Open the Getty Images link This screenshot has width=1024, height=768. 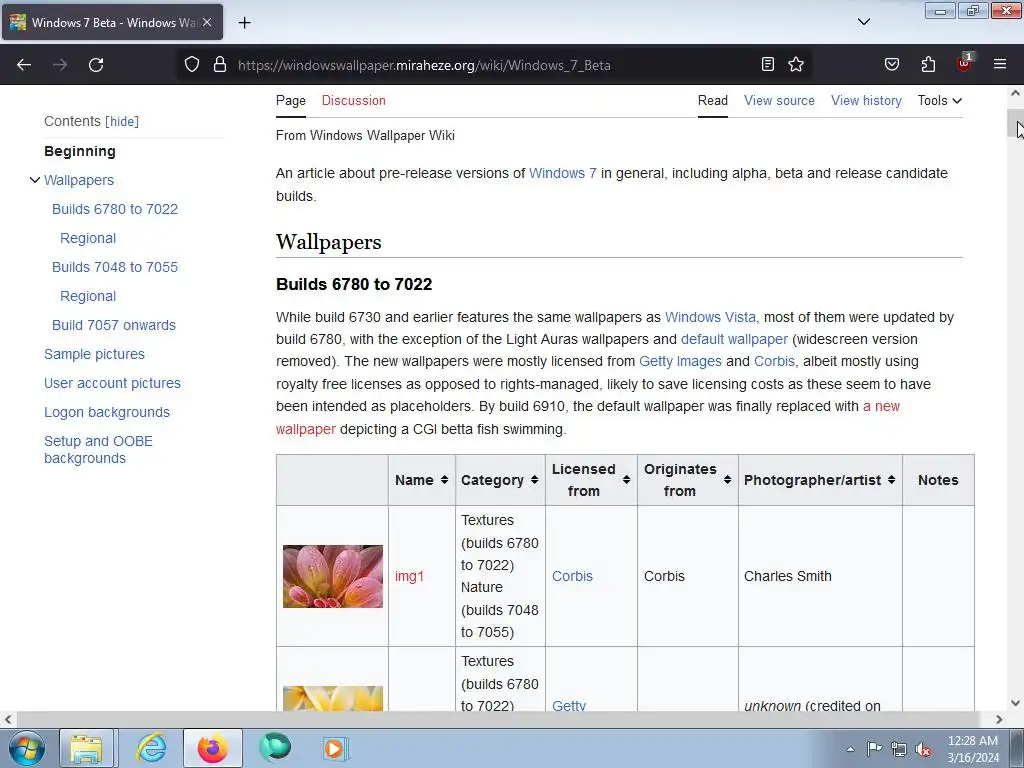(x=680, y=361)
